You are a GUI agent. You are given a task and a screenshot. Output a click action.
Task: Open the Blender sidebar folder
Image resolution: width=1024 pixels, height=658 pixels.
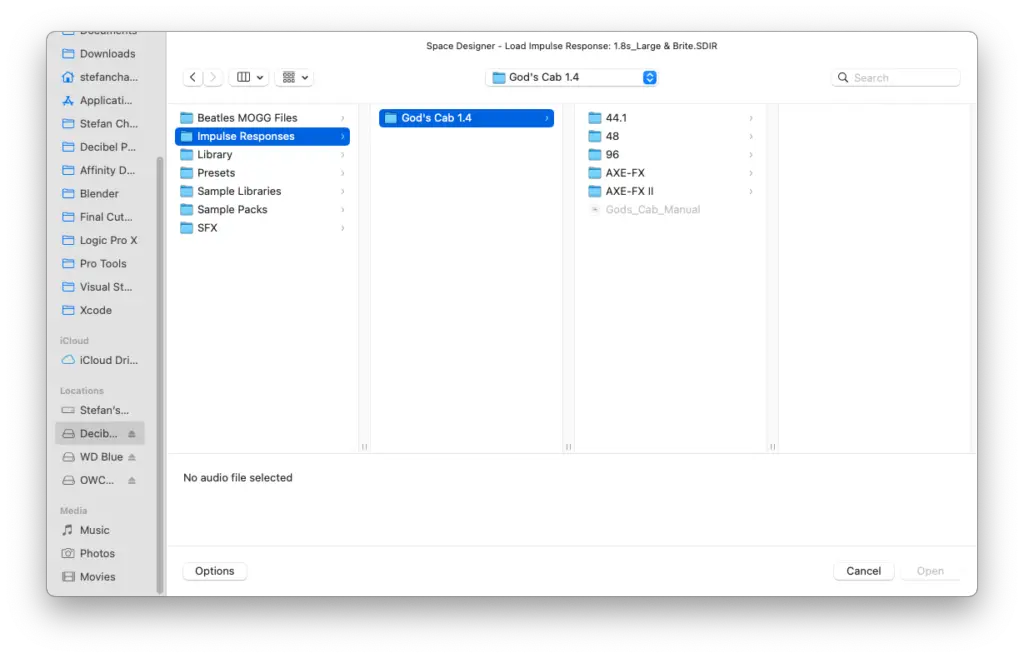pyautogui.click(x=99, y=194)
